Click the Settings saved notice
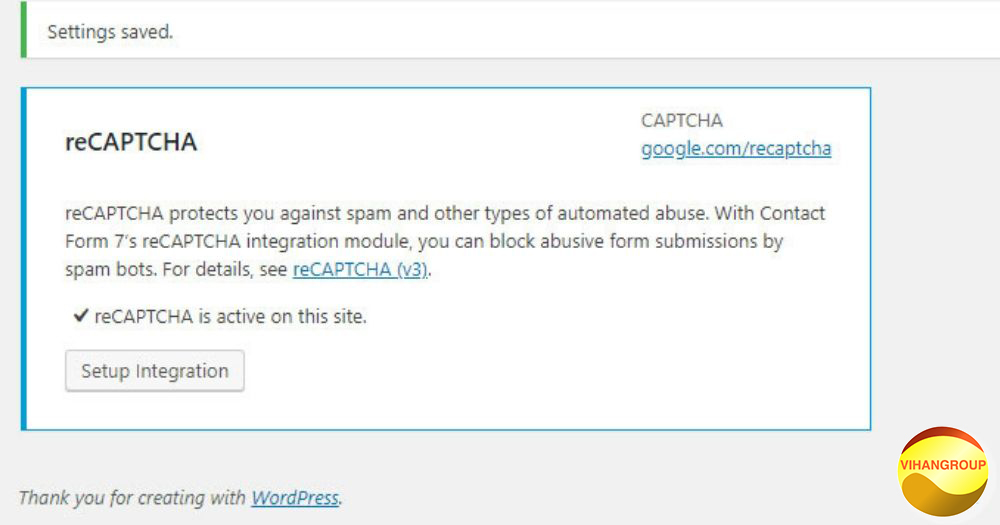Viewport: 1000px width, 525px height. 110,32
